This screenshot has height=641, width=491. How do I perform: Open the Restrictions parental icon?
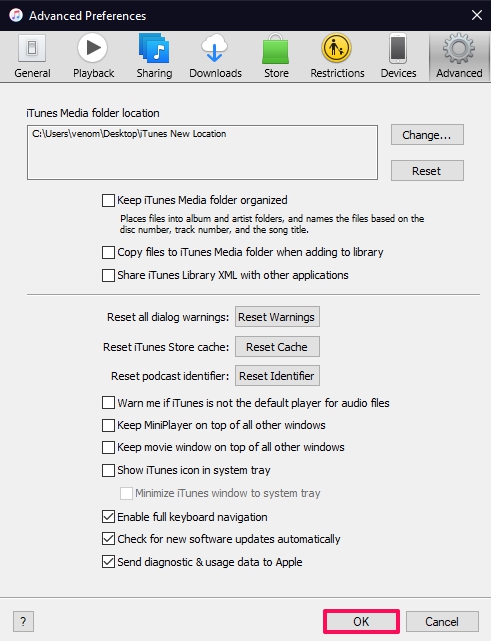pos(336,48)
